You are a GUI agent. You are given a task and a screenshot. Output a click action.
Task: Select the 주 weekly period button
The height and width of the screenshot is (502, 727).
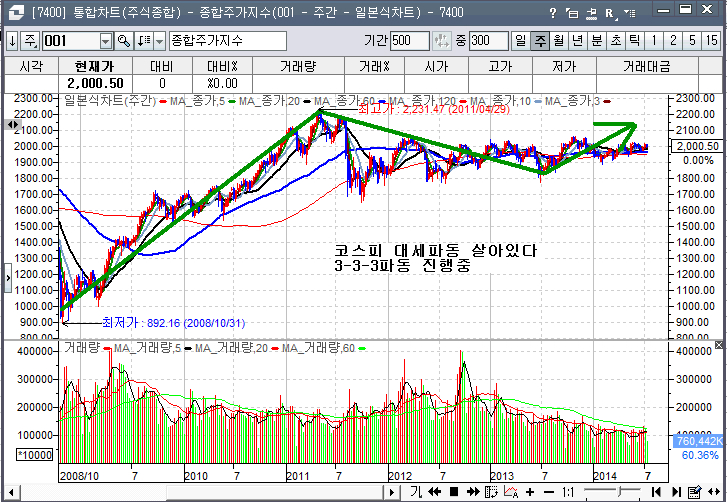coord(540,41)
